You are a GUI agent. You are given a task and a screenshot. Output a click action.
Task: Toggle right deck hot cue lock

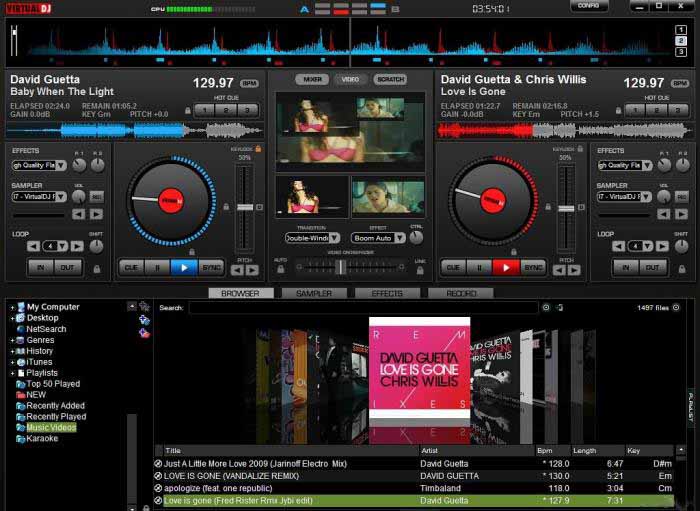tap(618, 110)
